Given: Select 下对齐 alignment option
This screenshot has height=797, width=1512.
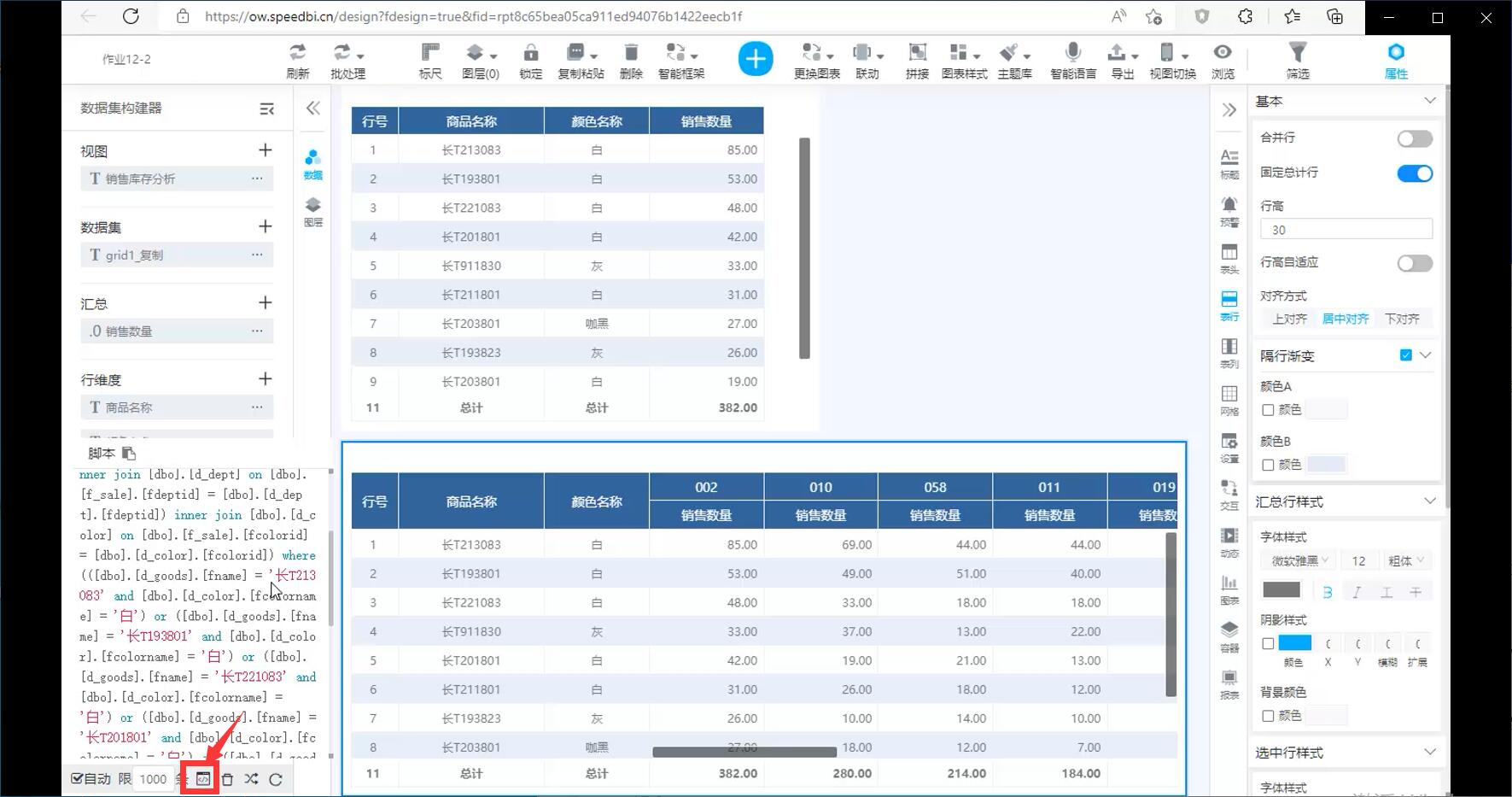Looking at the screenshot, I should (1402, 319).
